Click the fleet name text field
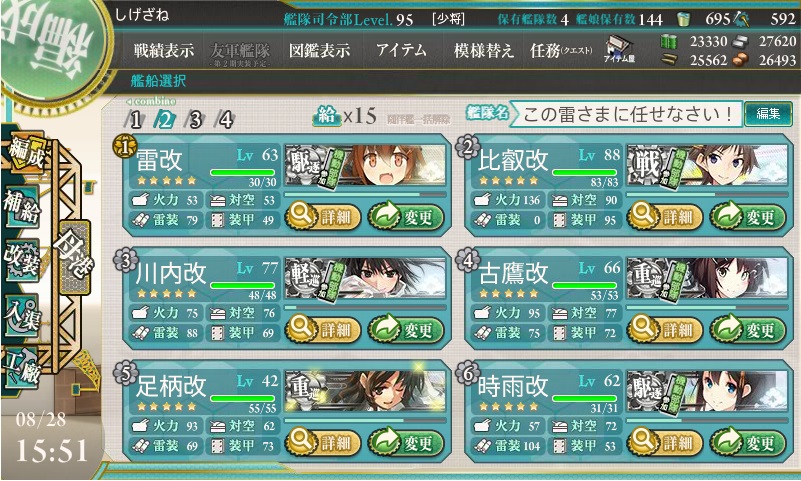 (626, 113)
